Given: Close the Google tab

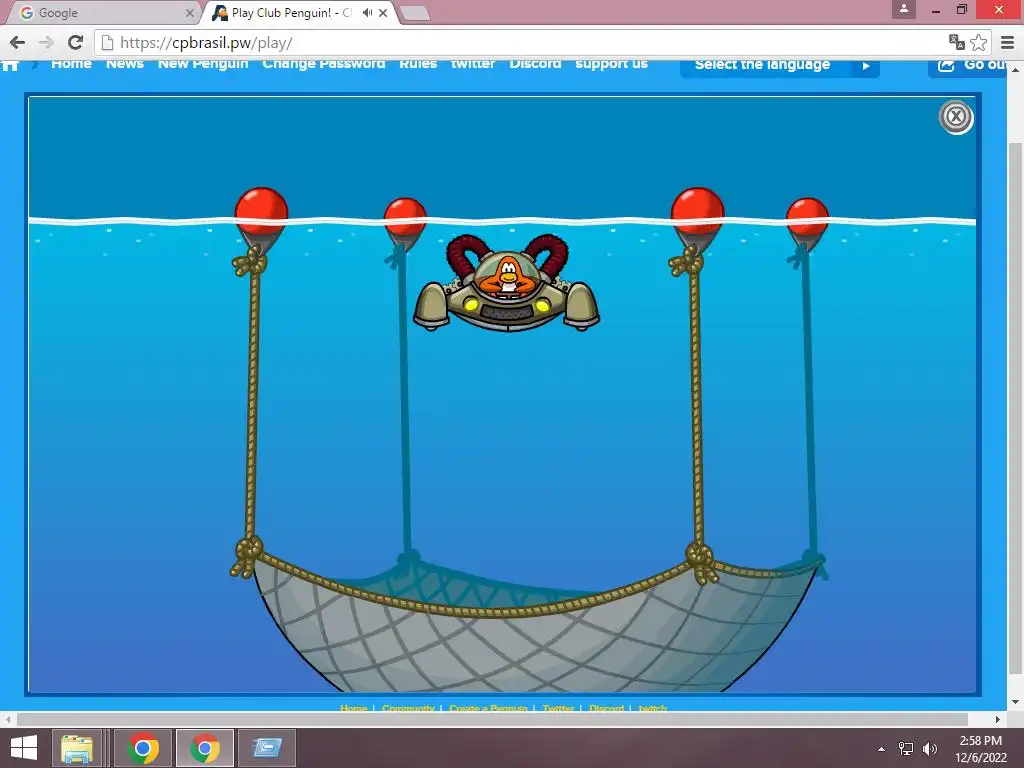Looking at the screenshot, I should coord(189,12).
